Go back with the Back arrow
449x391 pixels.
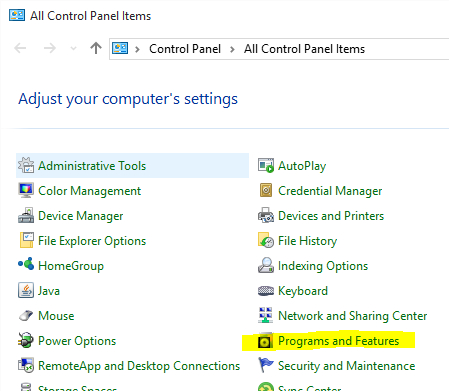(20, 48)
